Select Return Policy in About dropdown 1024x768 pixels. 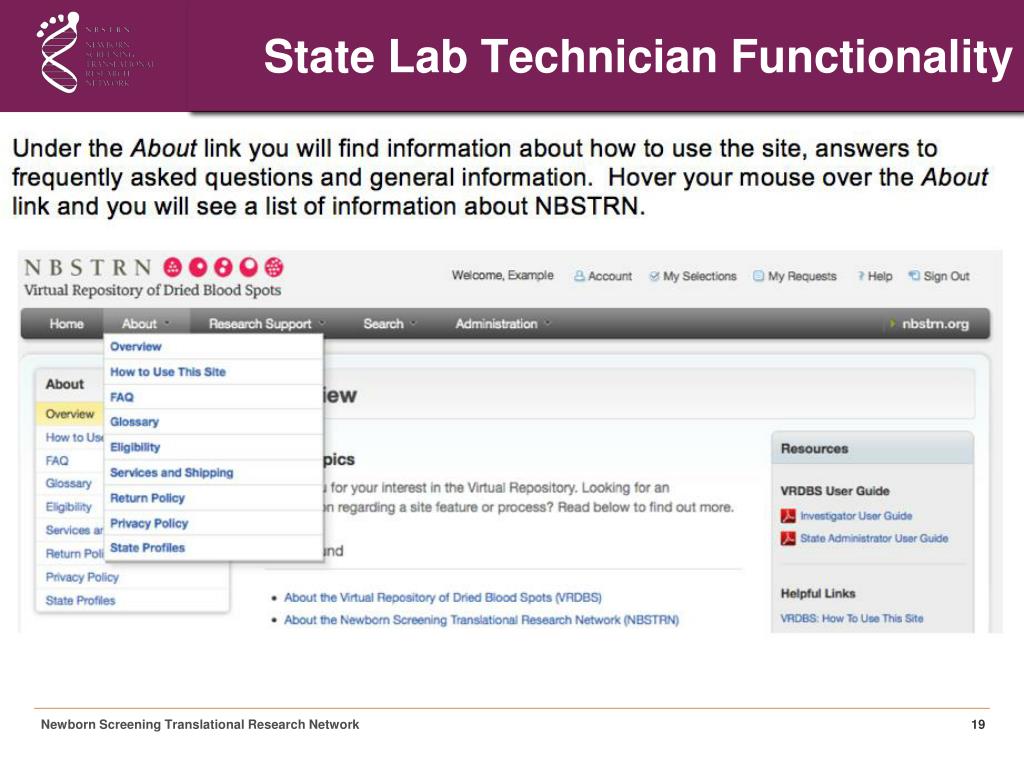(214, 498)
